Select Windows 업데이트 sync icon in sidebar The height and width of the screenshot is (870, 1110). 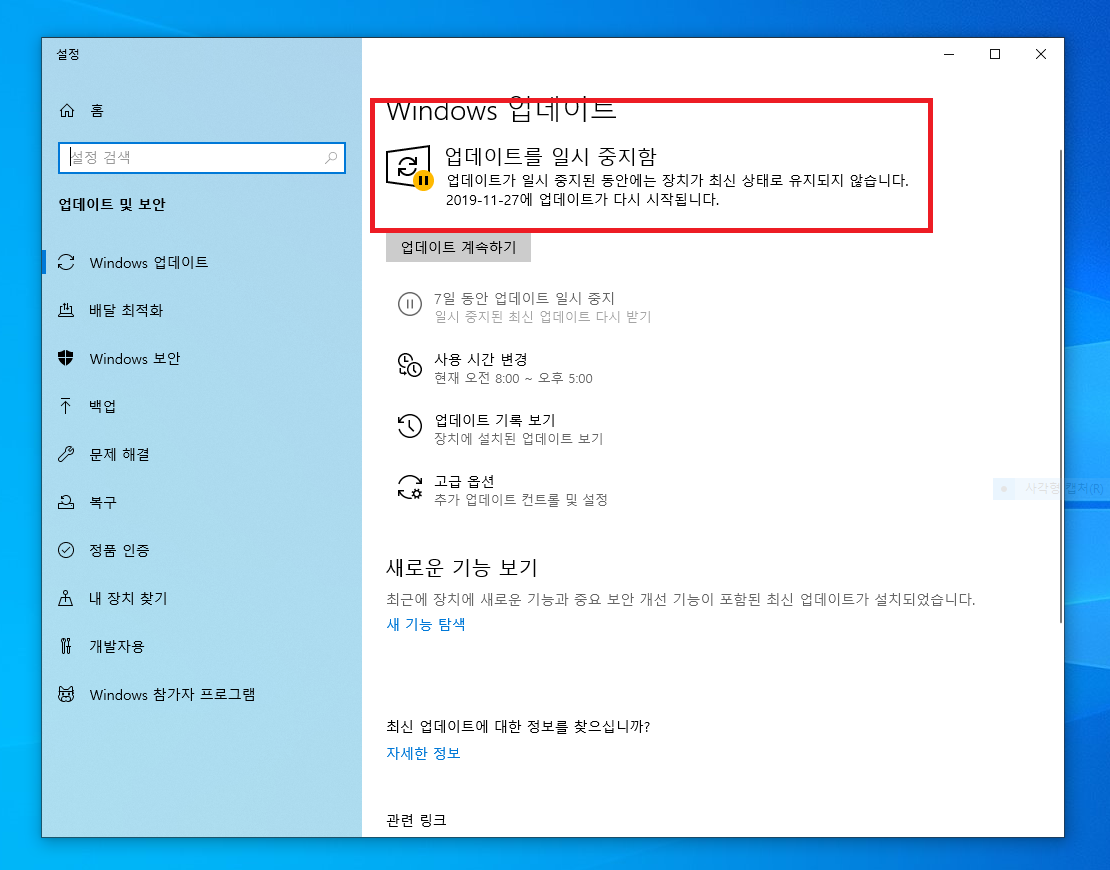pos(66,263)
